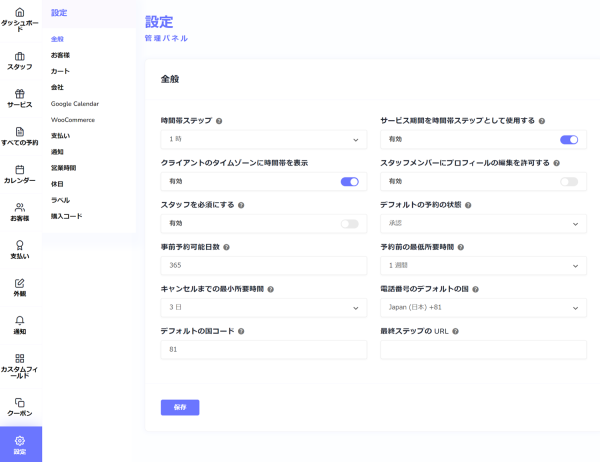
Task: Click the 設定 submenu header
Action: pyautogui.click(x=59, y=13)
